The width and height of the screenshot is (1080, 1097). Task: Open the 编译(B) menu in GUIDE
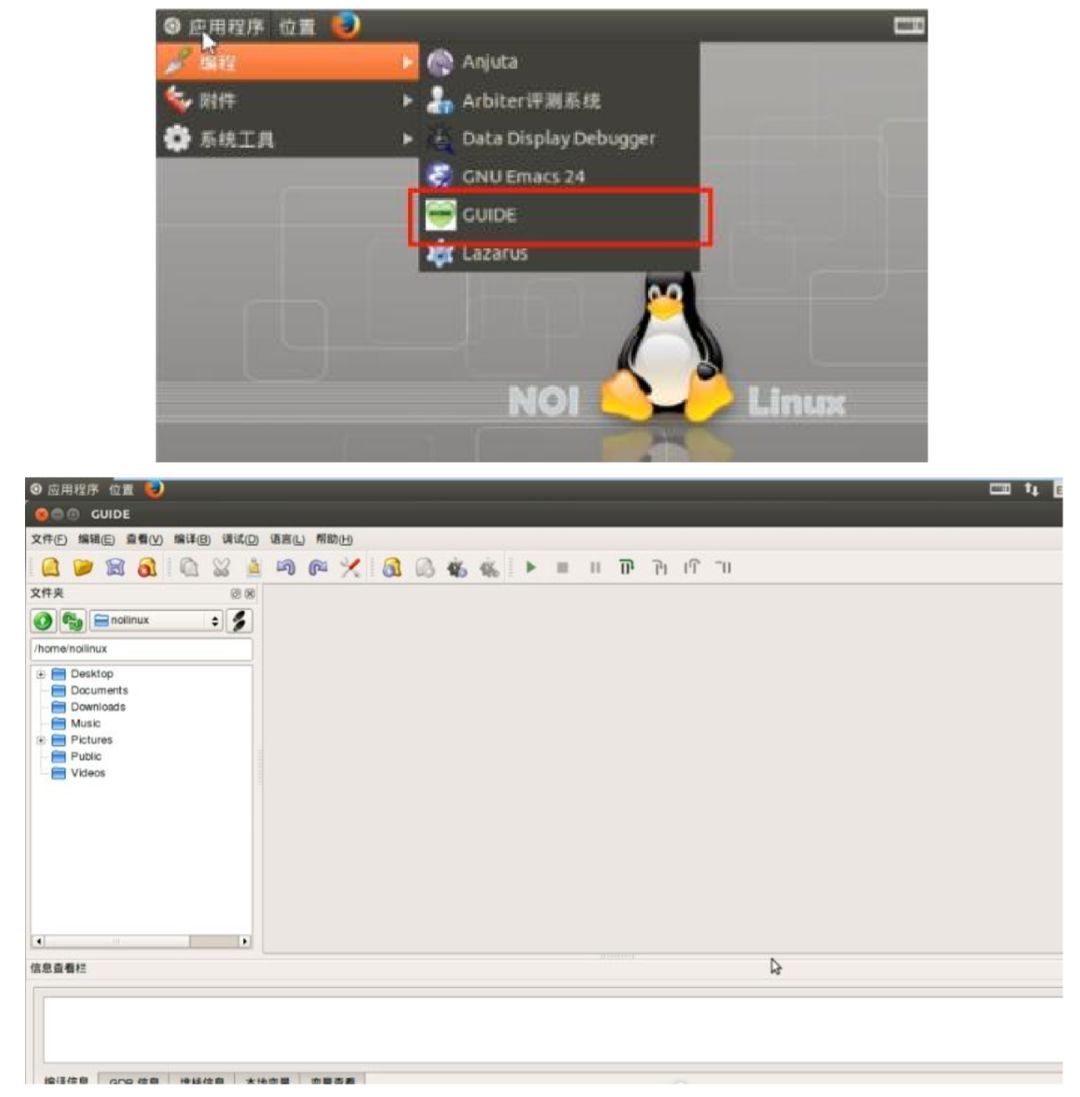[192, 539]
